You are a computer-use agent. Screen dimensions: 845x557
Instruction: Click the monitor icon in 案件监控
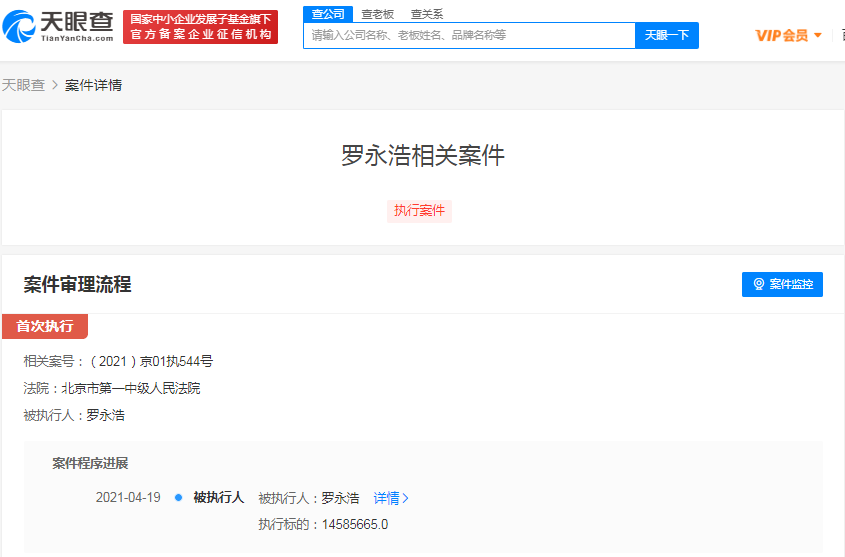tap(759, 285)
